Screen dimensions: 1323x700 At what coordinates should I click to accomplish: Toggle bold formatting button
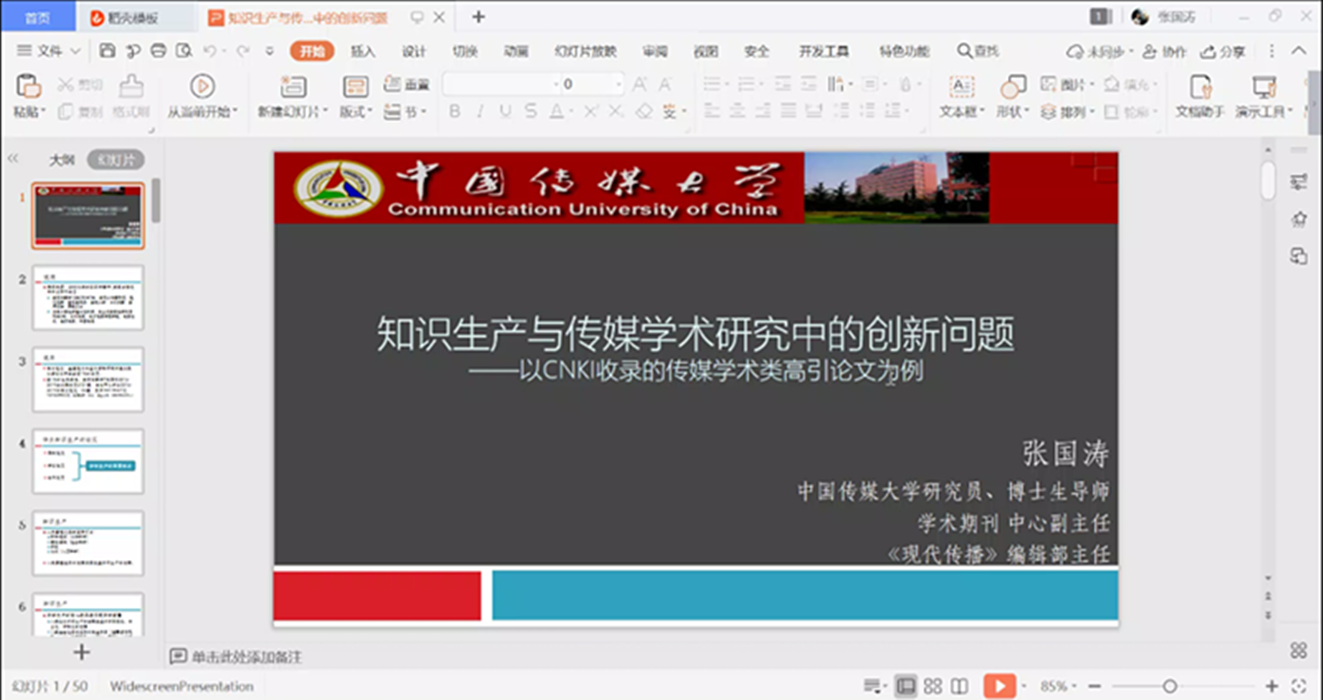455,112
